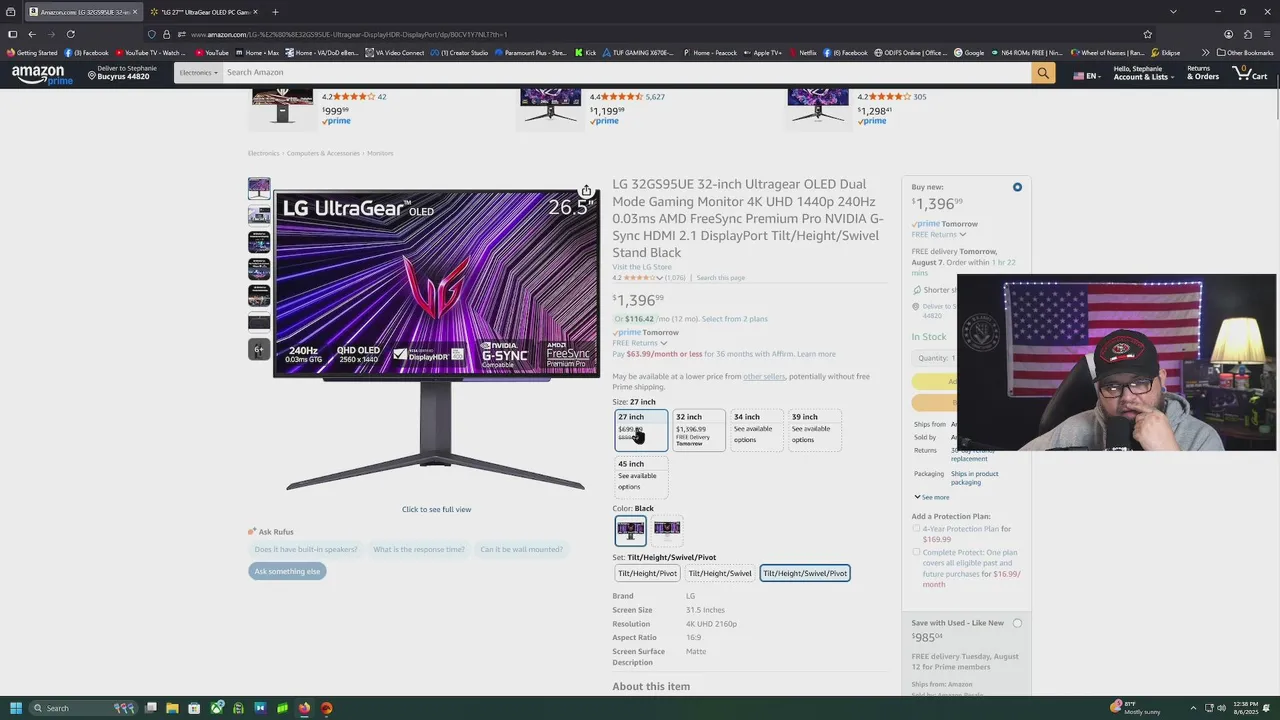
Task: Ask Rufus about built-in speakers
Action: click(x=306, y=549)
